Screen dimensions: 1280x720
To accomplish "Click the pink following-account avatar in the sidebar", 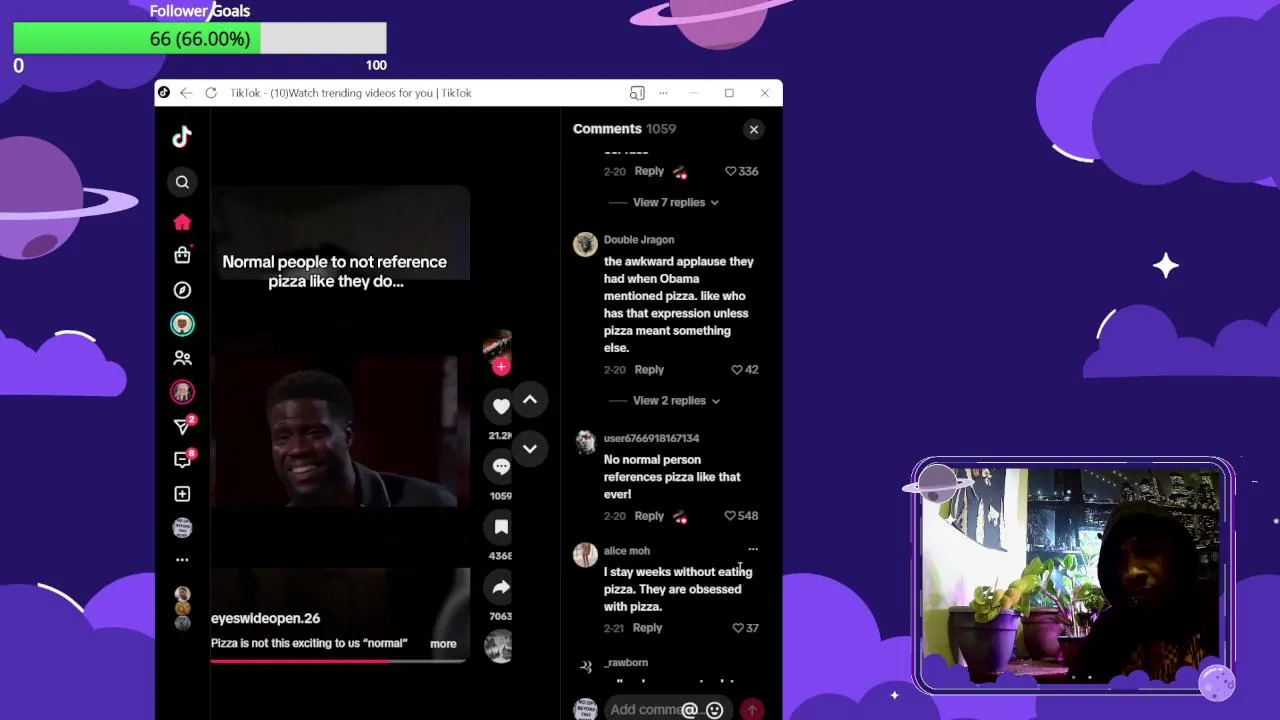I will pyautogui.click(x=182, y=392).
